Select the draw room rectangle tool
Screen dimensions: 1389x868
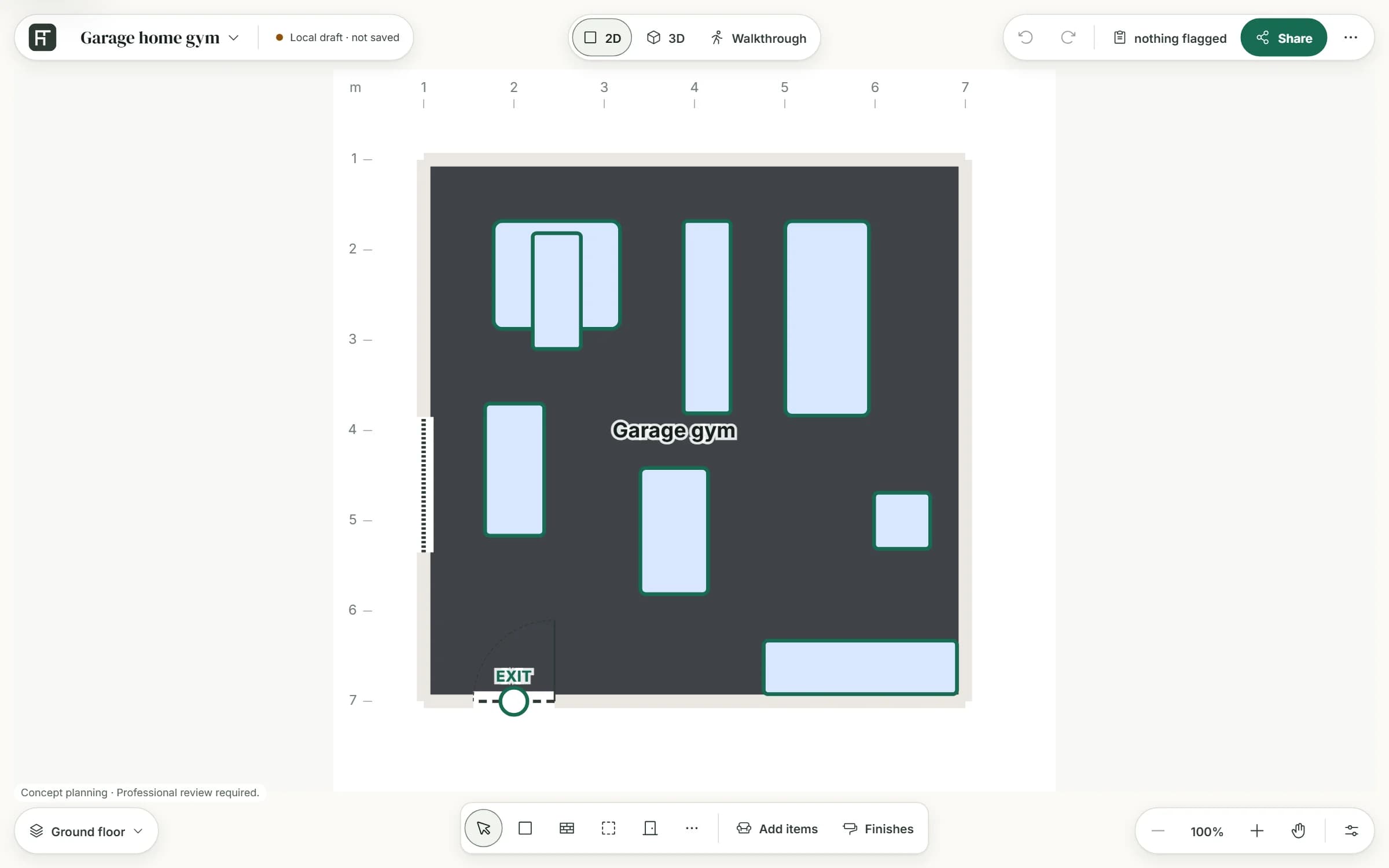click(x=525, y=828)
